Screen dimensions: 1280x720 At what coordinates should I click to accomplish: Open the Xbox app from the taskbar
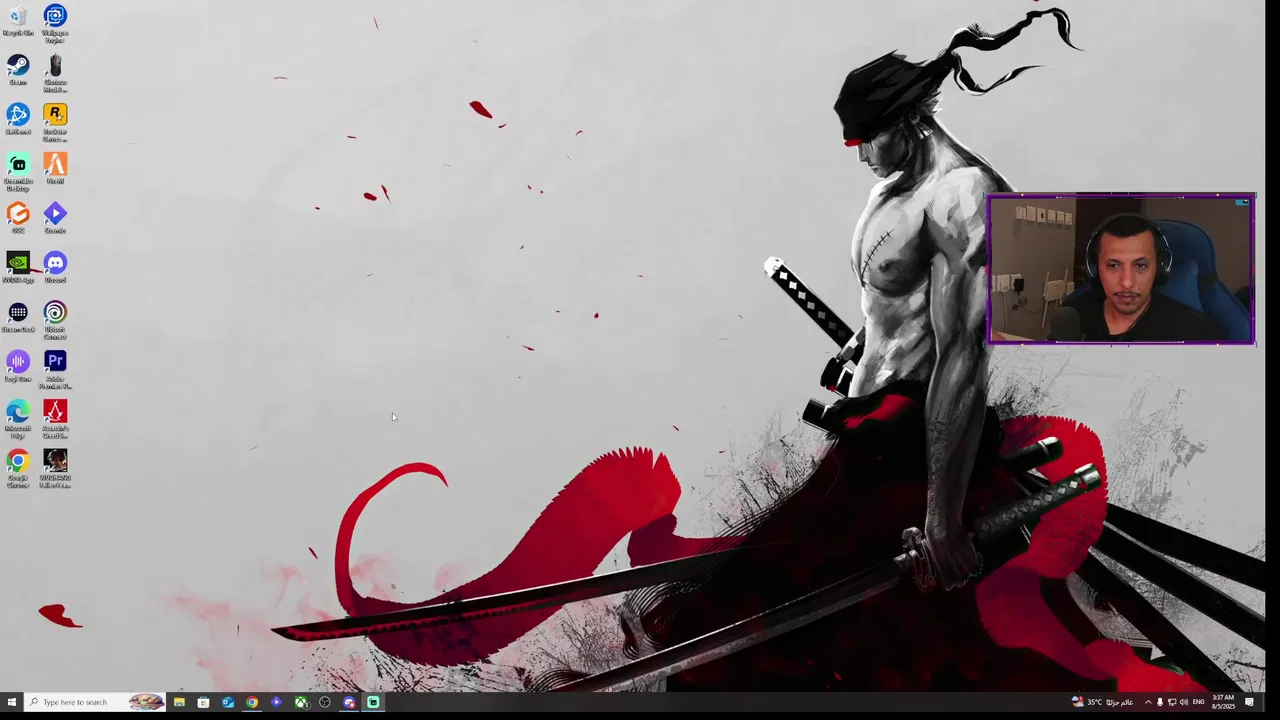click(301, 702)
